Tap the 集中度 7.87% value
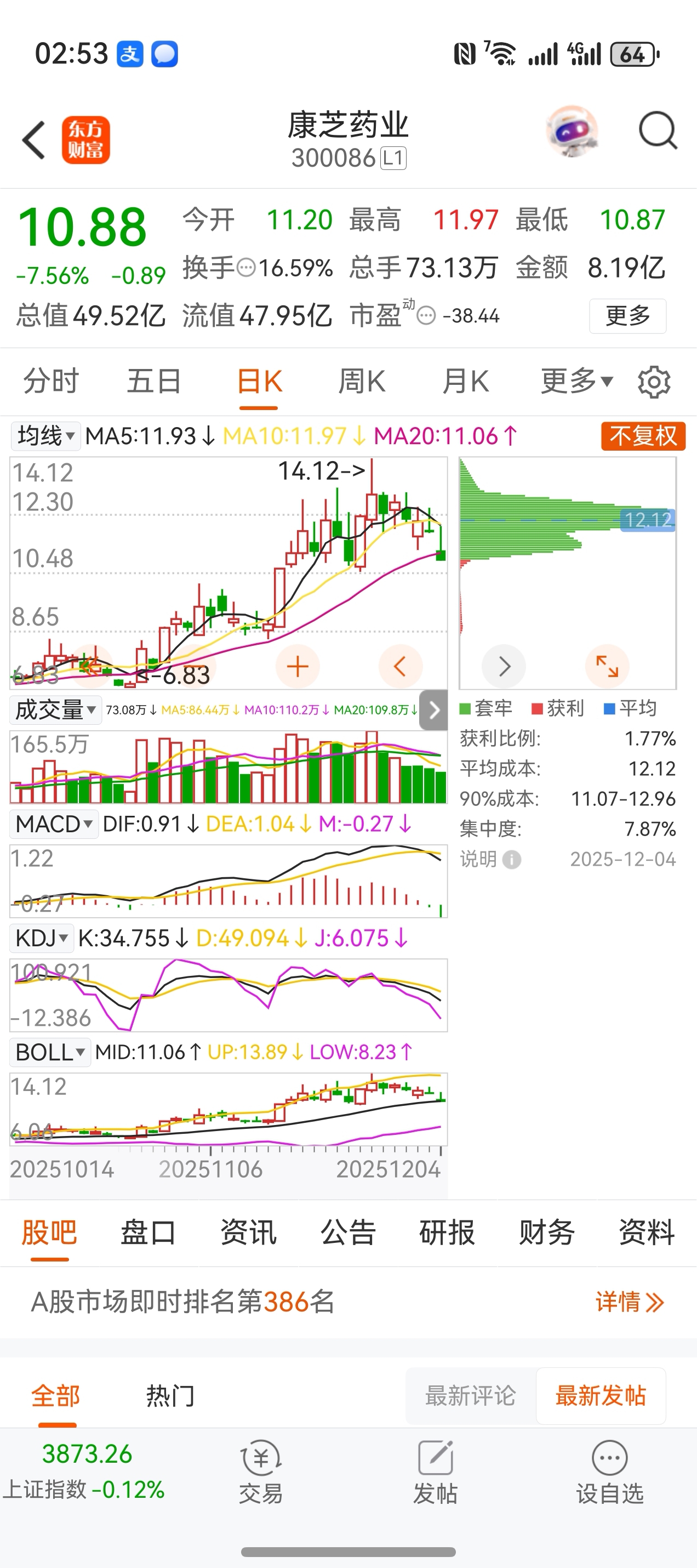Viewport: 697px width, 1568px height. point(650,829)
